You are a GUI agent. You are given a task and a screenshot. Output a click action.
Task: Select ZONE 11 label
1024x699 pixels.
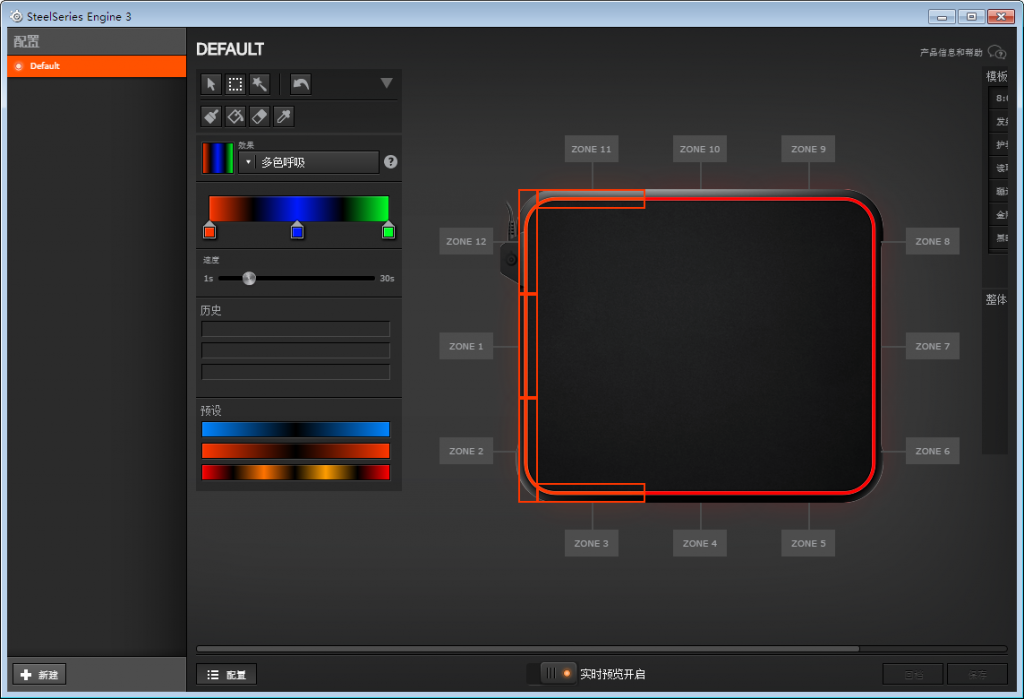coord(592,149)
